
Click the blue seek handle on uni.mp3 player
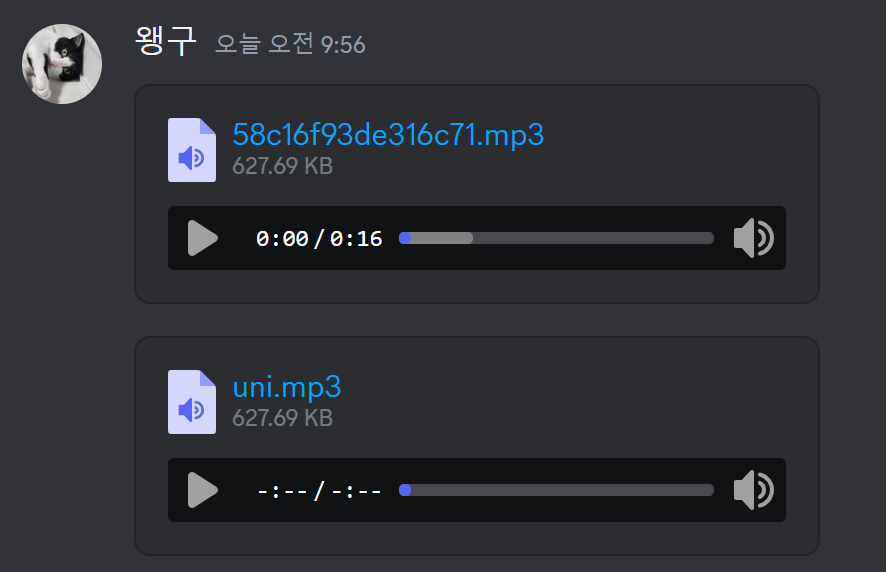pos(405,490)
